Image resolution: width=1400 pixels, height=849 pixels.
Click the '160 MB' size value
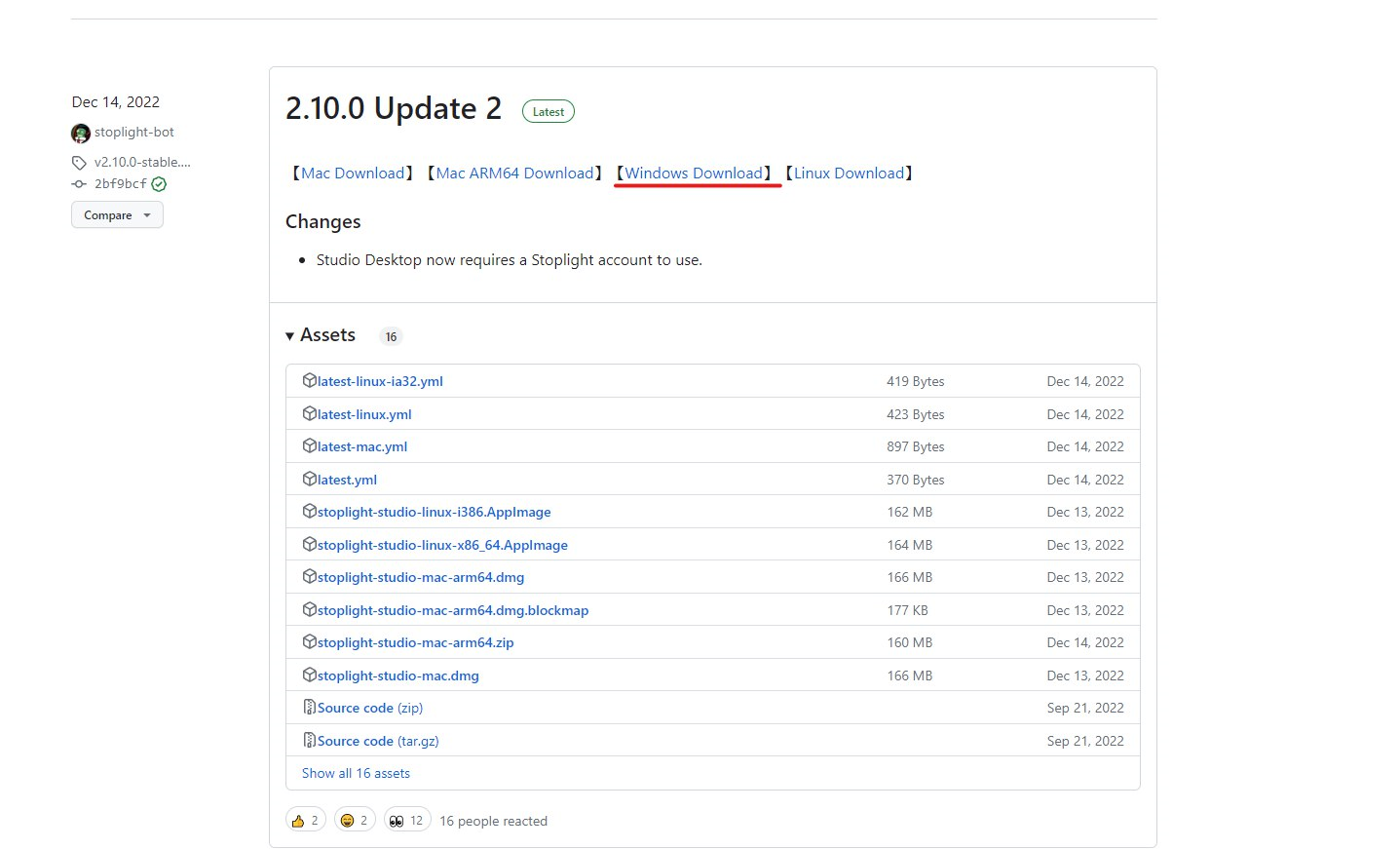coord(910,642)
